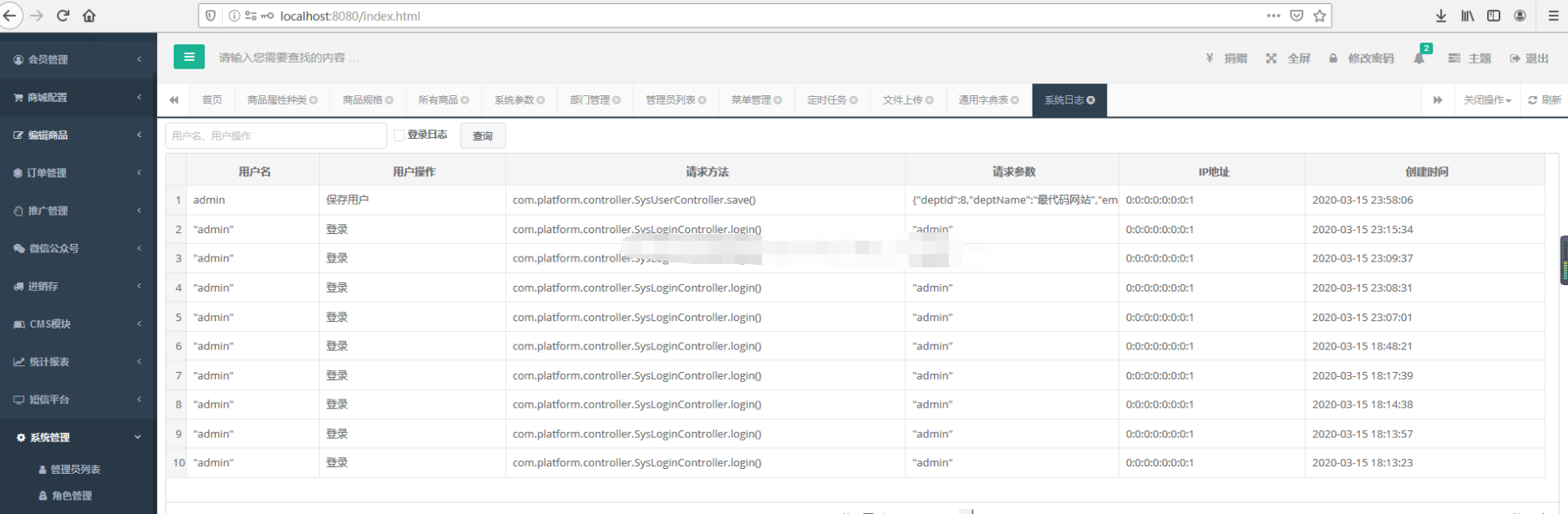Click 修改密码 change password link
The image size is (1568, 514).
pos(1362,59)
